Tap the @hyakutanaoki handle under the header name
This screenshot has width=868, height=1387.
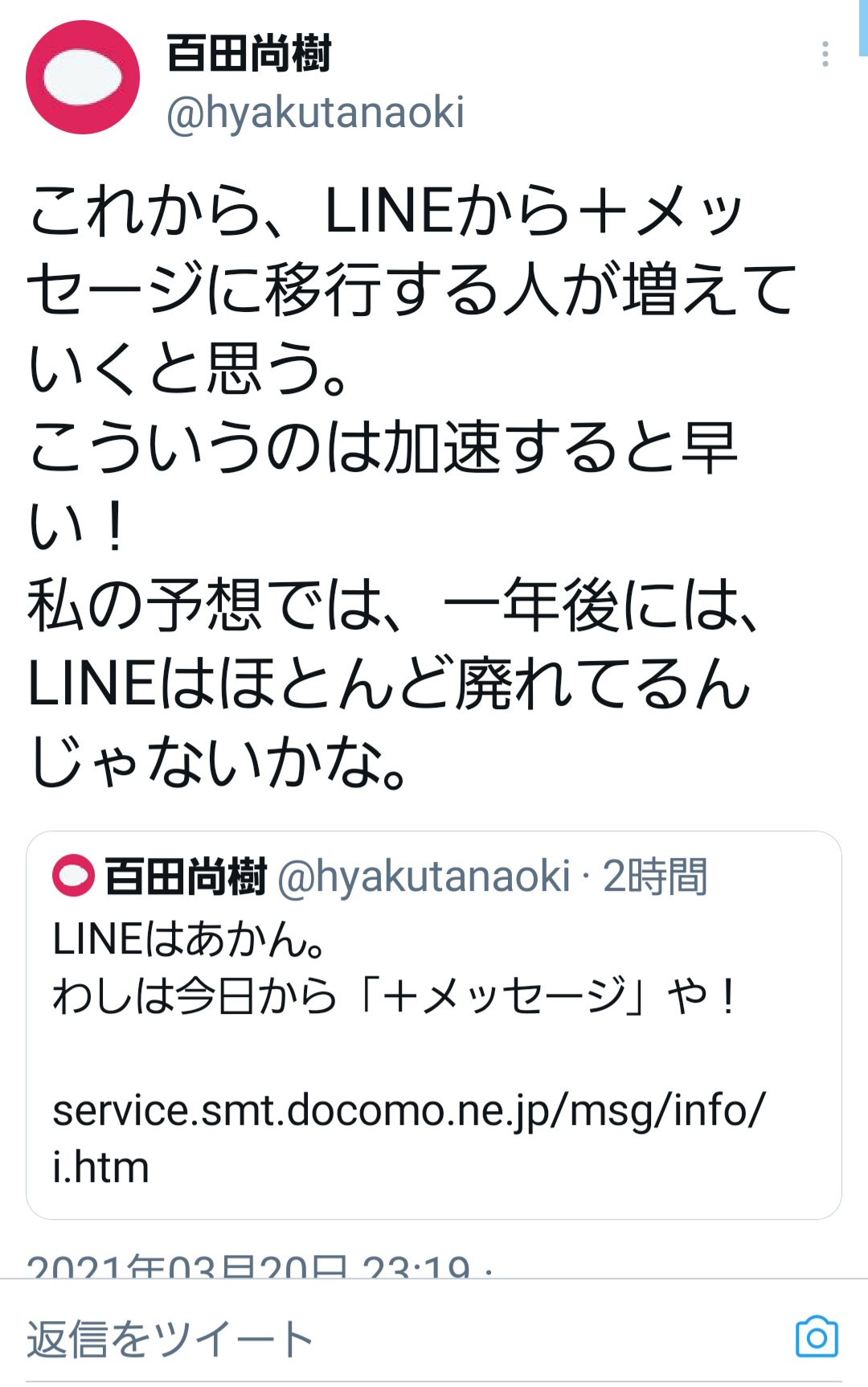pyautogui.click(x=315, y=112)
